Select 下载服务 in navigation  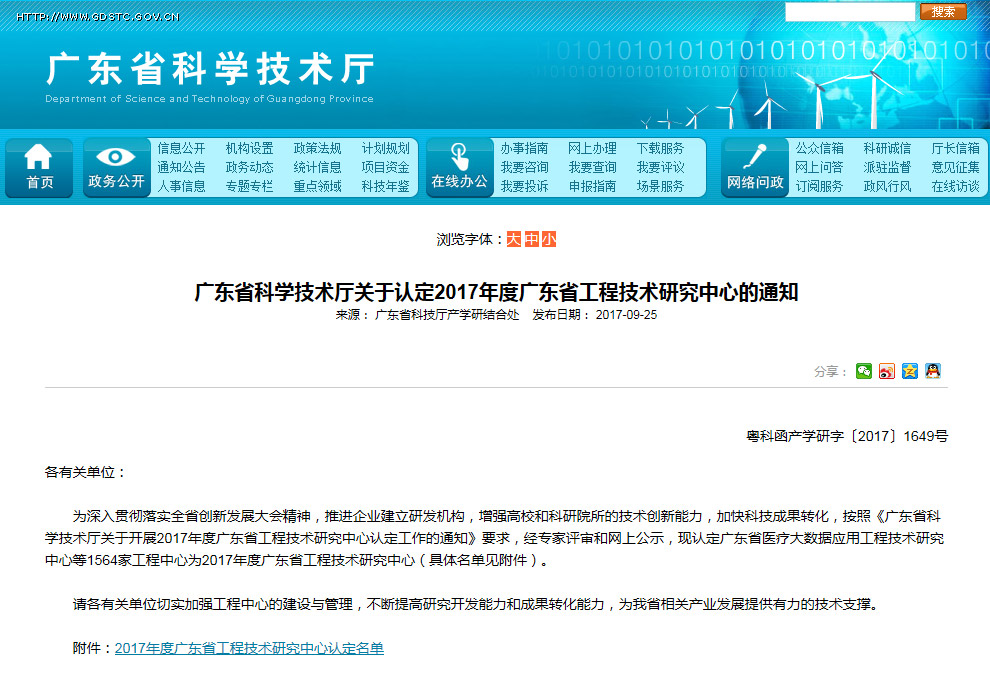pos(660,148)
